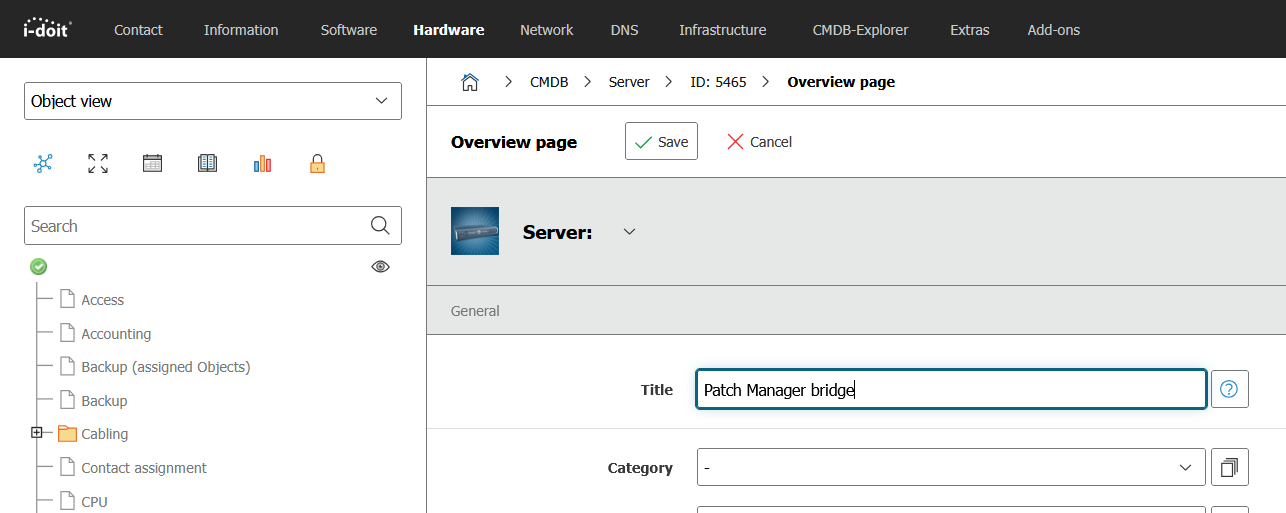Screen dimensions: 1286x513
Task: Open Backup (assigned Objects) category
Action: (166, 367)
